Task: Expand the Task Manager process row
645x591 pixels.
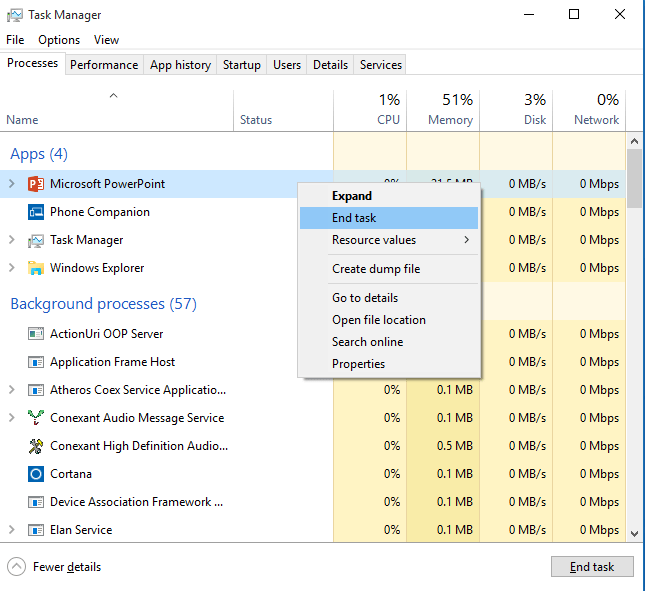Action: pyautogui.click(x=12, y=240)
